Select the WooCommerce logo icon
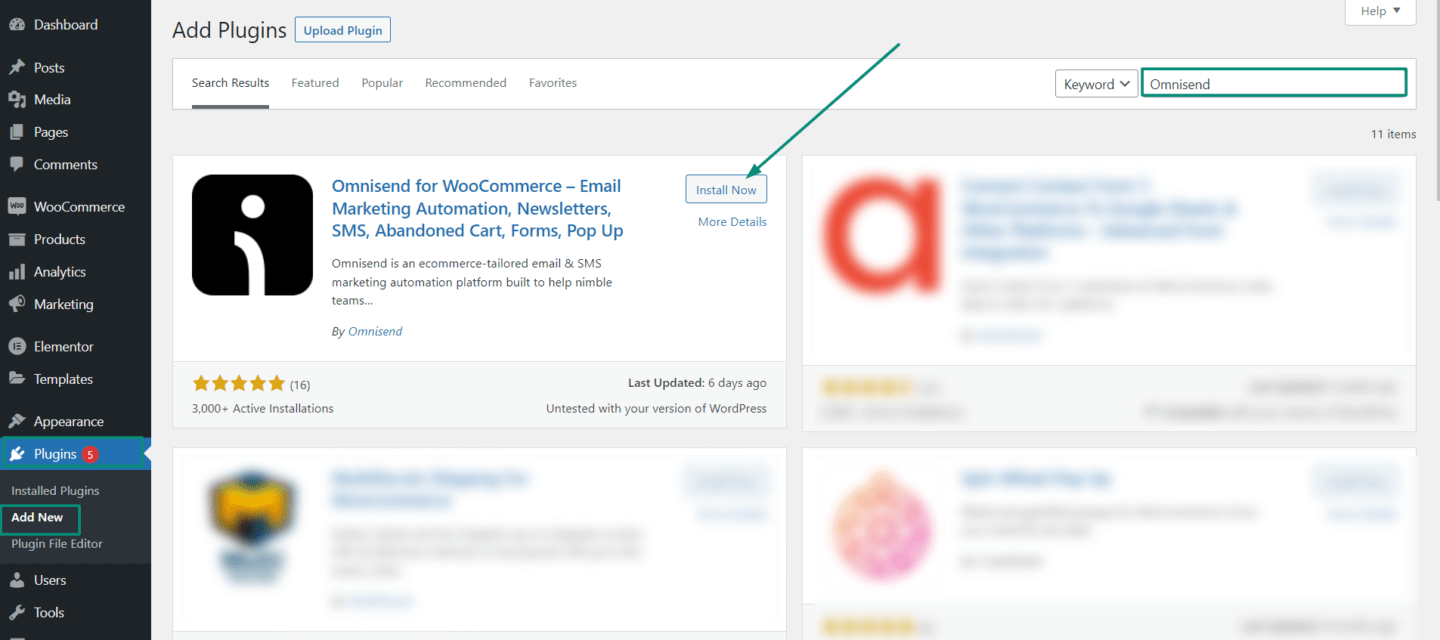This screenshot has height=640, width=1440. (17, 207)
